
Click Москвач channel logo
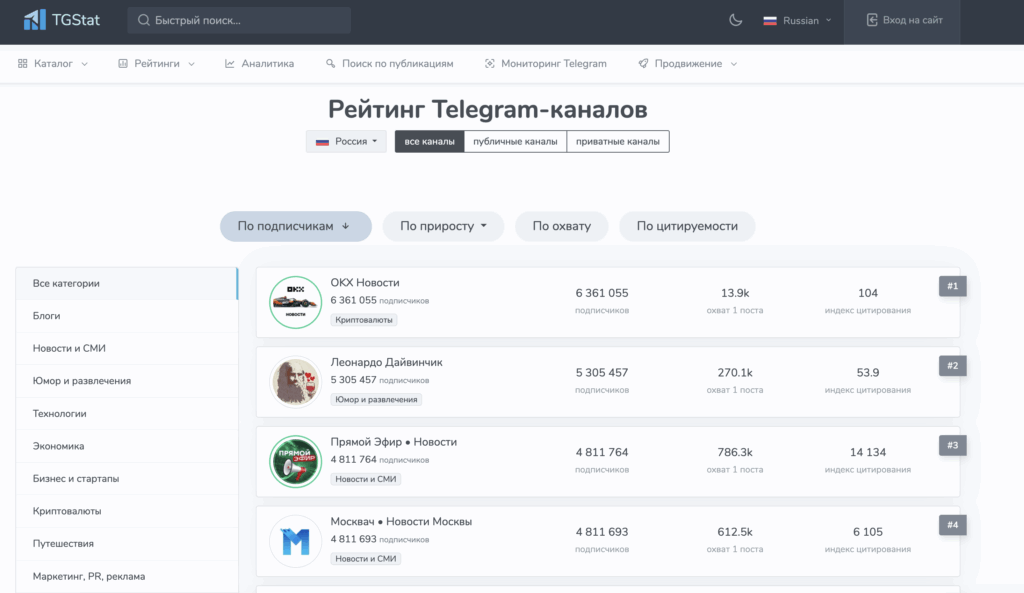click(295, 541)
